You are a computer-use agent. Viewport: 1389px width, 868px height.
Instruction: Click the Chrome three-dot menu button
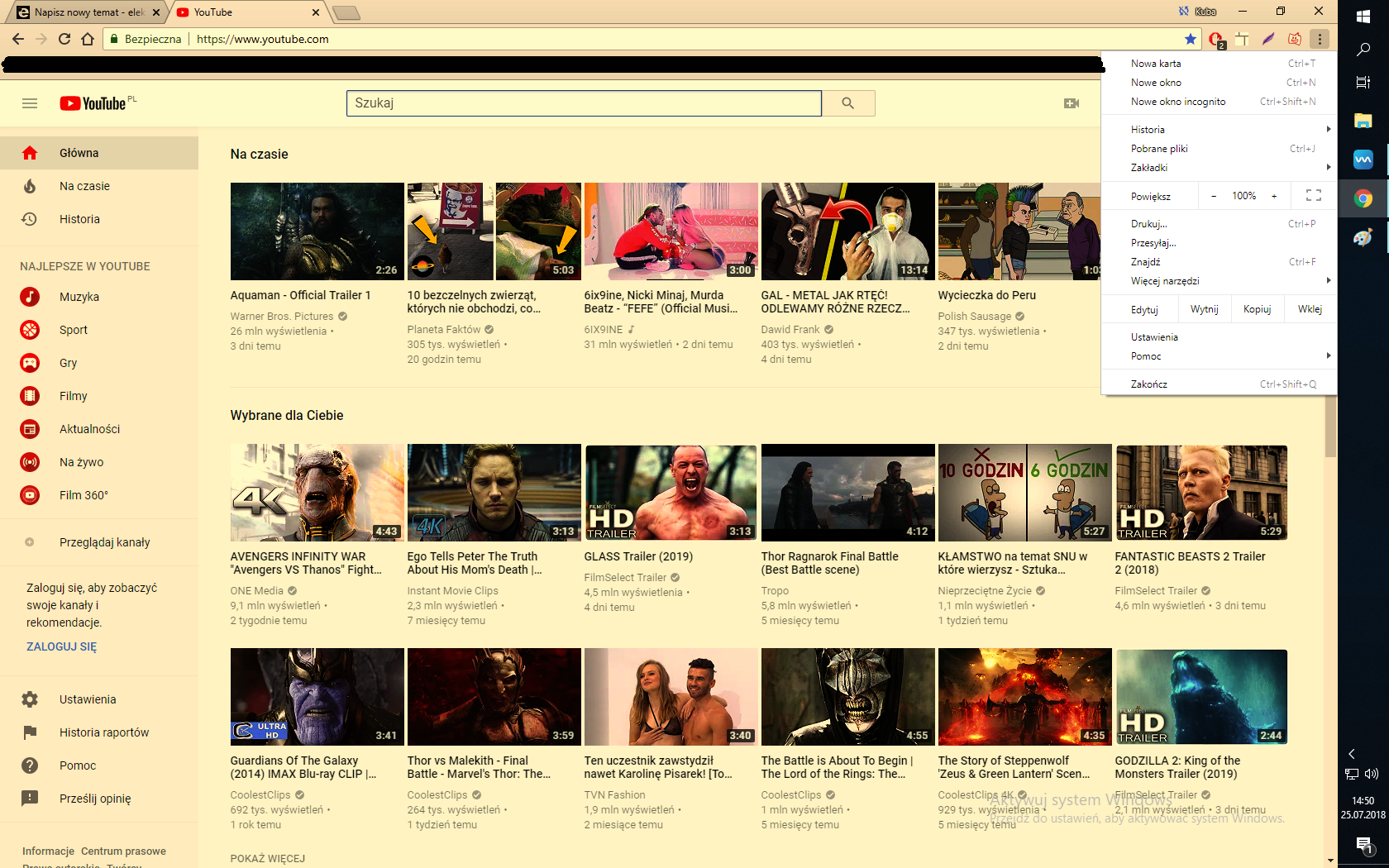point(1320,39)
